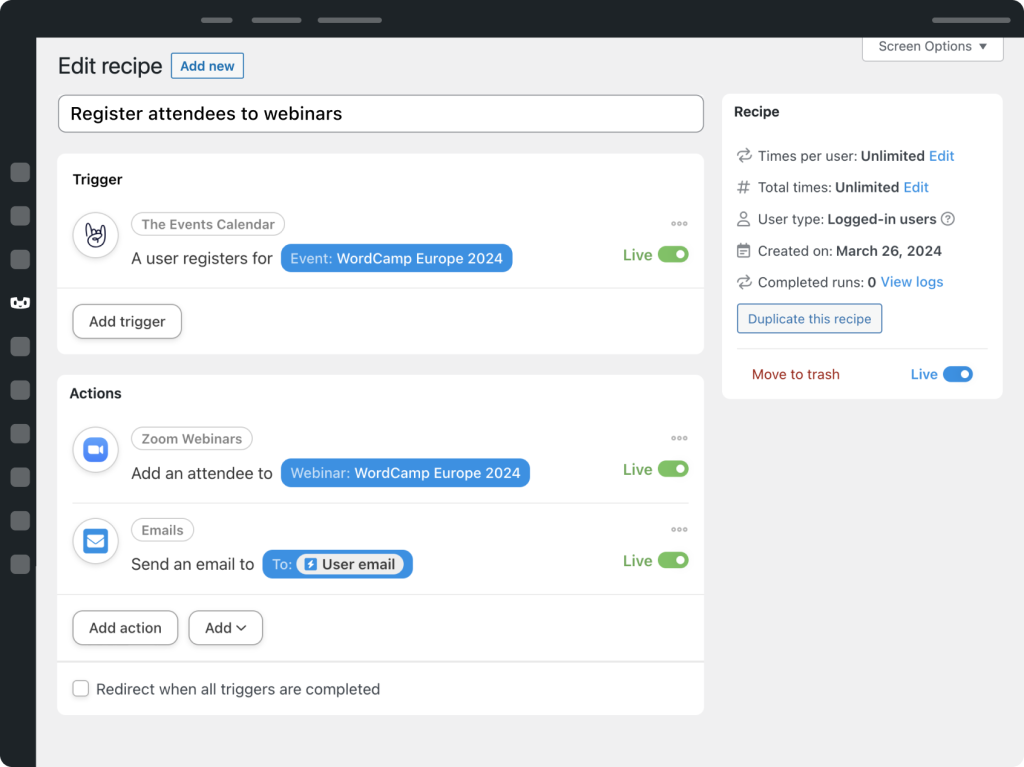The image size is (1024, 767).
Task: Click the Add new button
Action: [x=207, y=66]
